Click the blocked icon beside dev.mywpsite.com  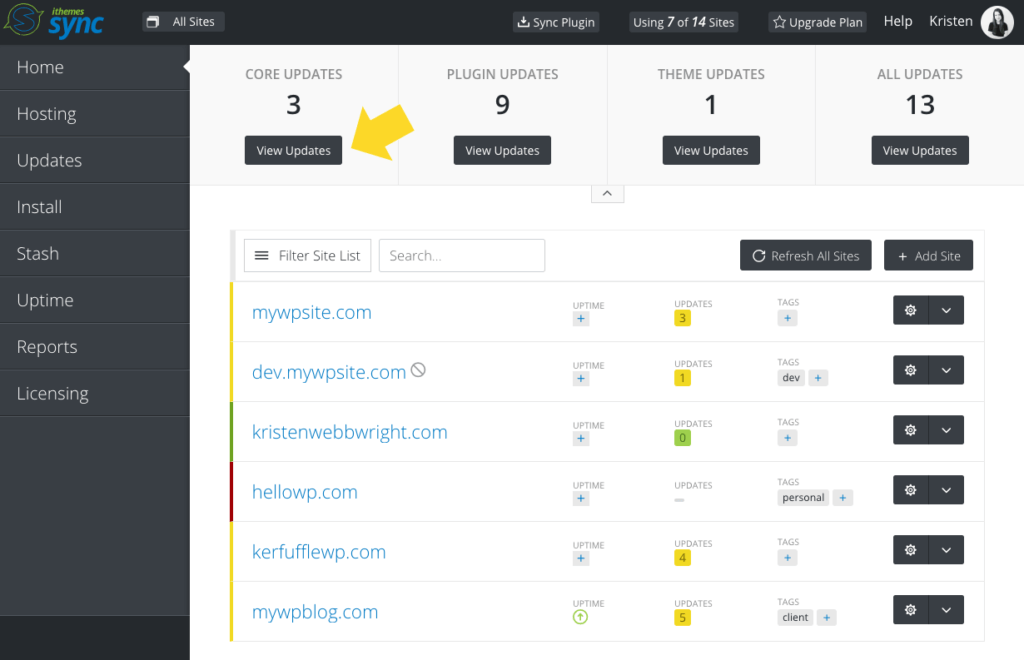417,369
